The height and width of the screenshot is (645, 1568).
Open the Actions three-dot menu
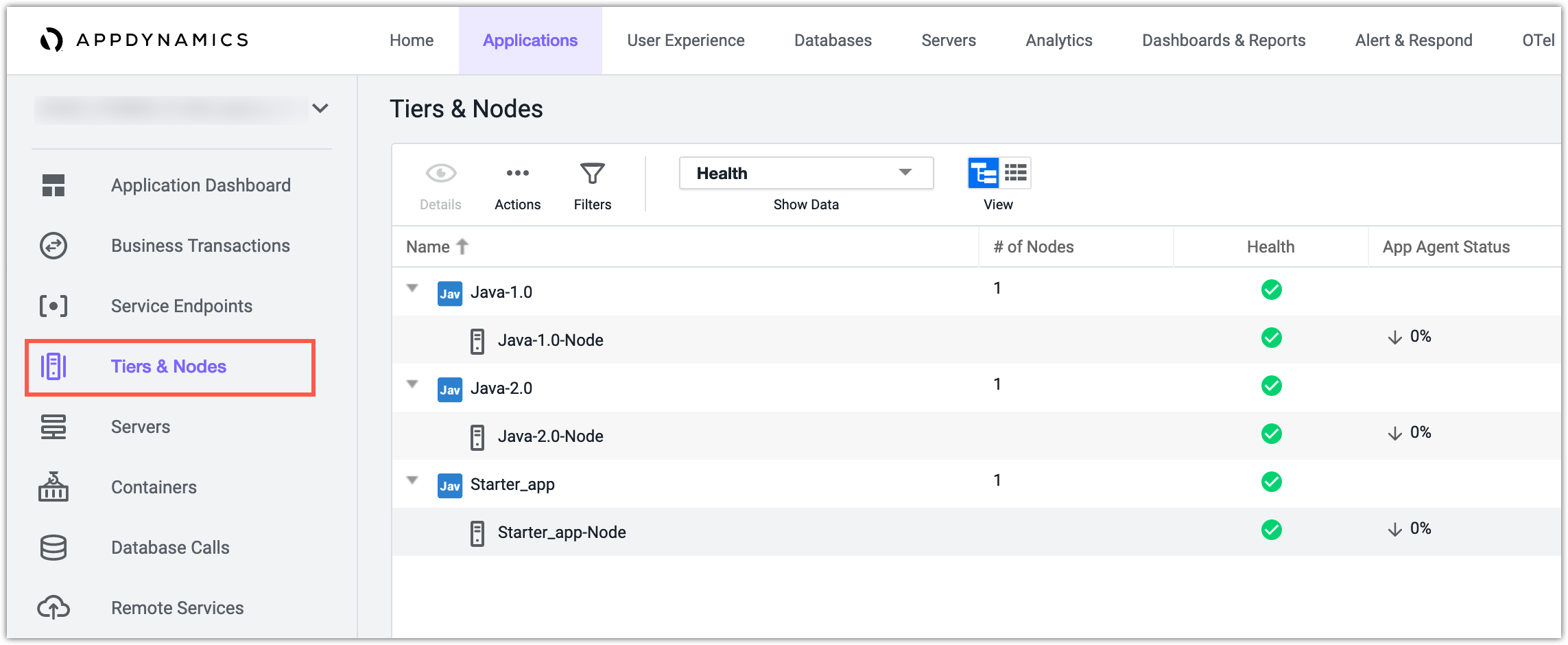coord(518,173)
